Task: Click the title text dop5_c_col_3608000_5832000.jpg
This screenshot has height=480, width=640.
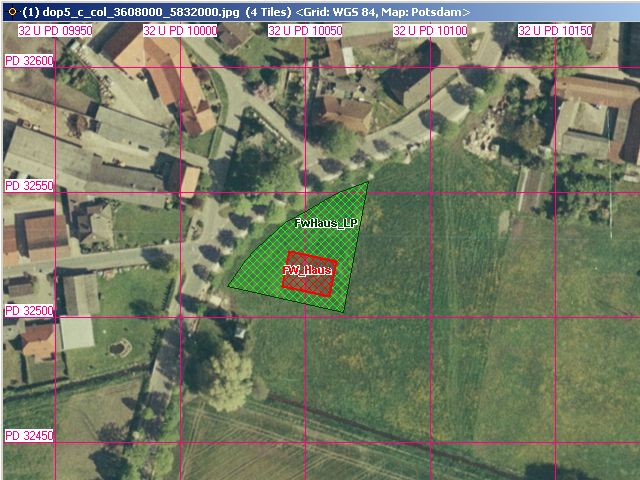Action: (141, 12)
